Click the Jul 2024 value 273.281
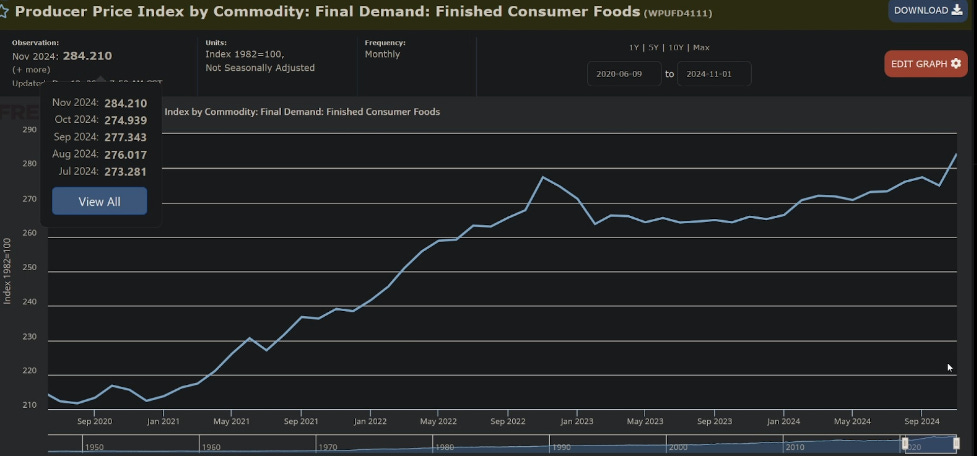The image size is (977, 456). (125, 171)
